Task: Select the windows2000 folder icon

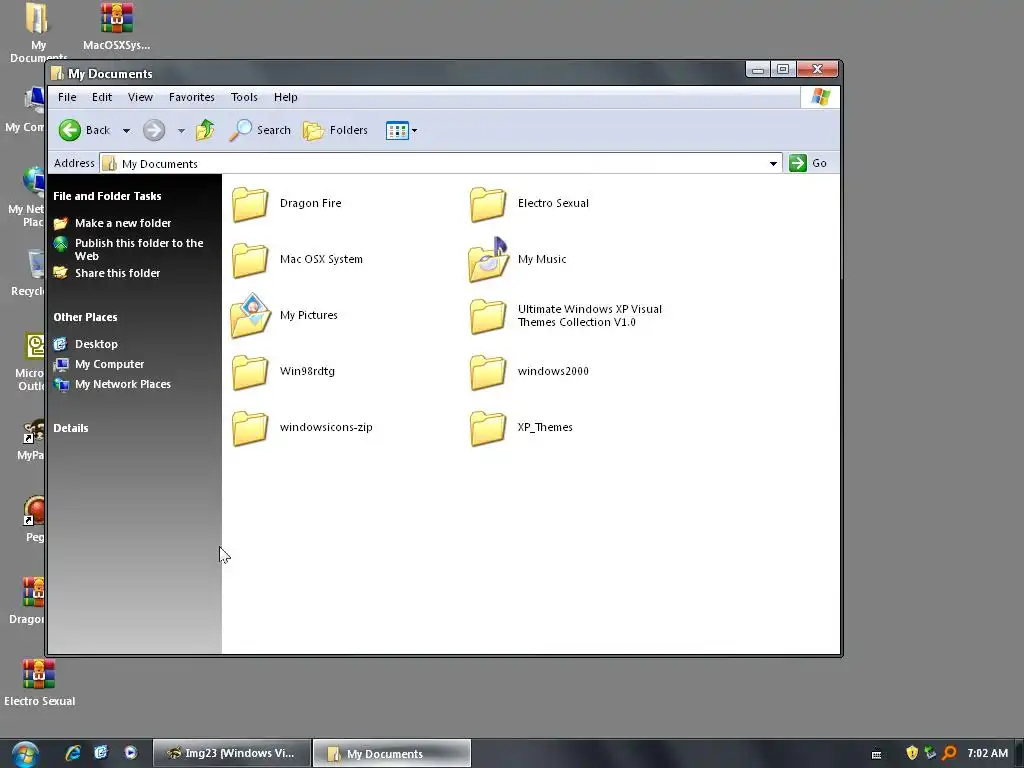Action: pos(488,372)
